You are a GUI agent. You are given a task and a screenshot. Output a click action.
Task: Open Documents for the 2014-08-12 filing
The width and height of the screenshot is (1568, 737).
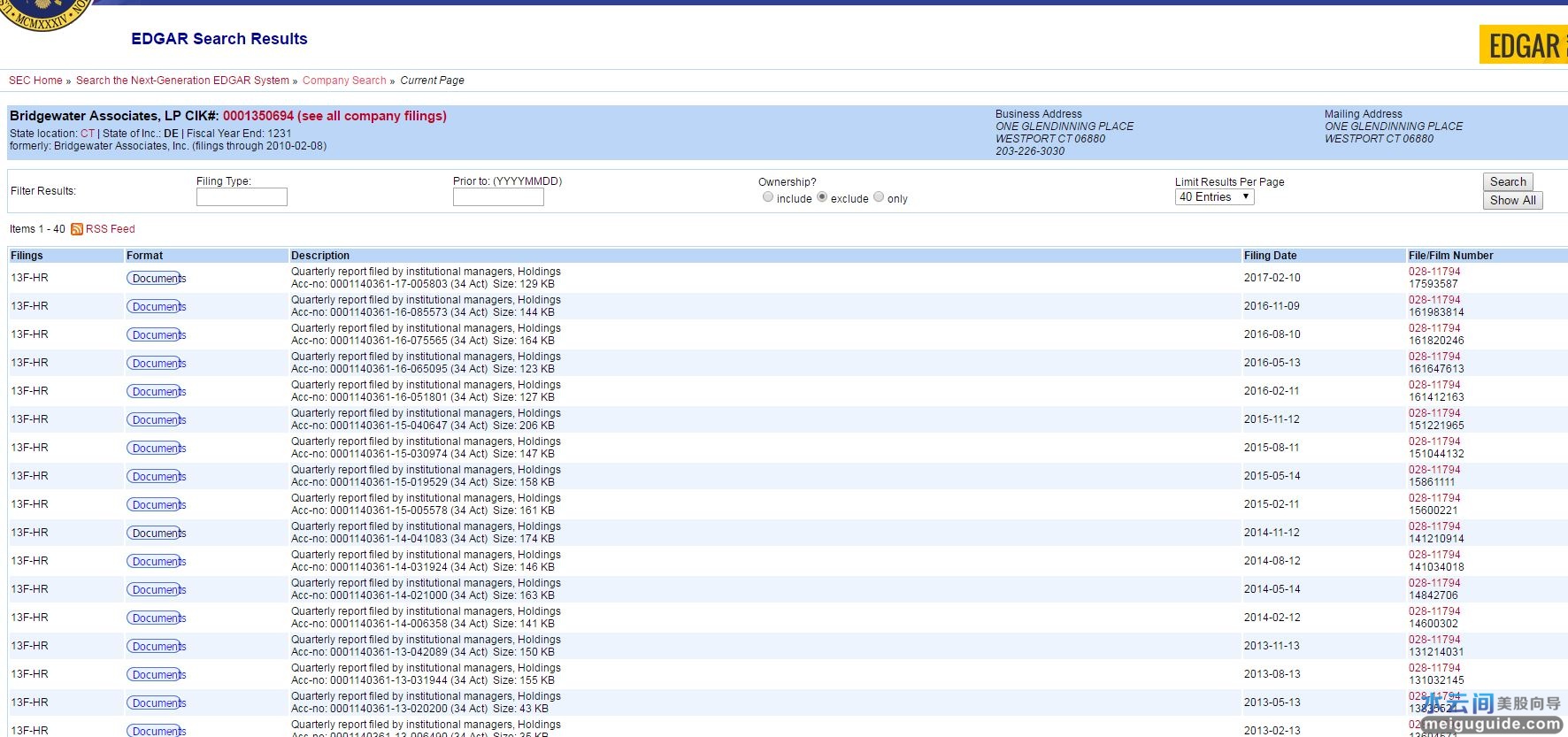tap(157, 561)
